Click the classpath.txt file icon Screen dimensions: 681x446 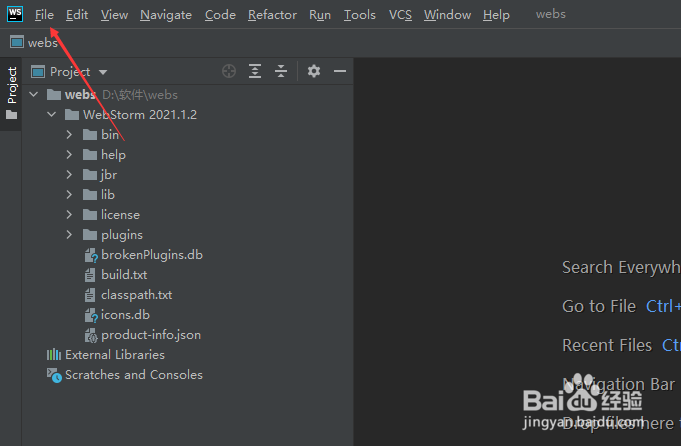(90, 295)
